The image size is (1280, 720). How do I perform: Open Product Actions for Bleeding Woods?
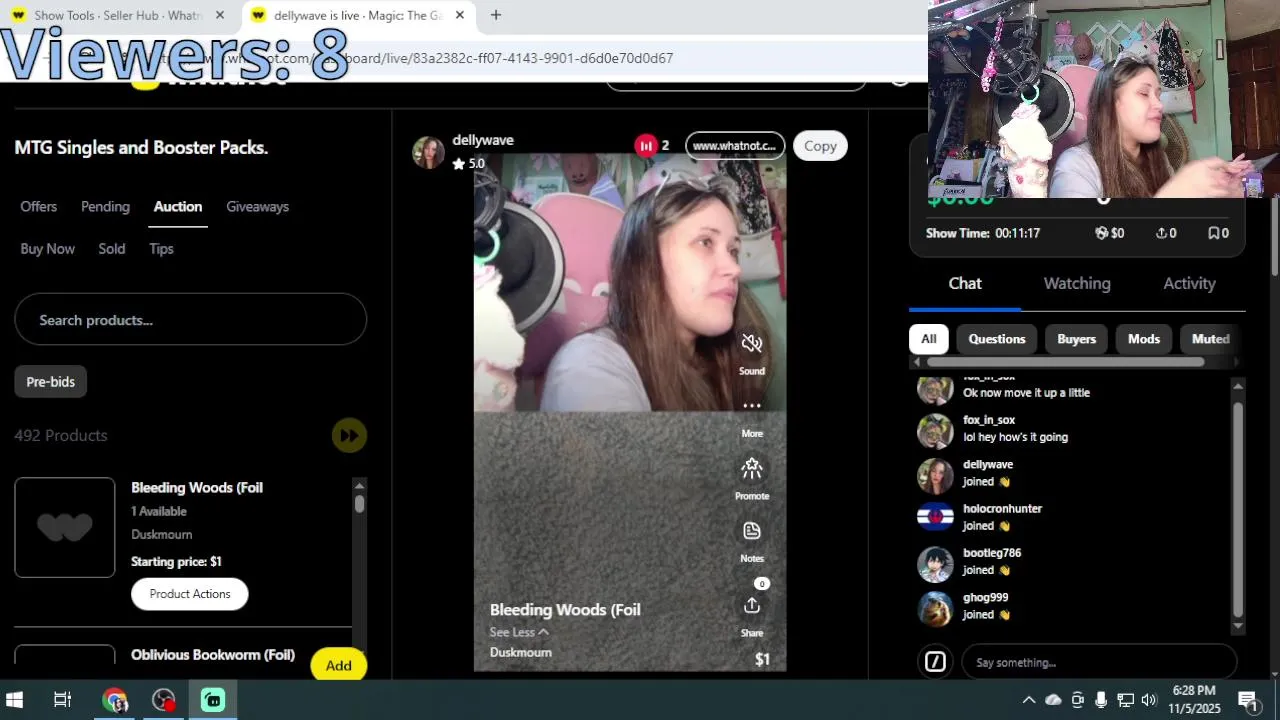[x=190, y=594]
